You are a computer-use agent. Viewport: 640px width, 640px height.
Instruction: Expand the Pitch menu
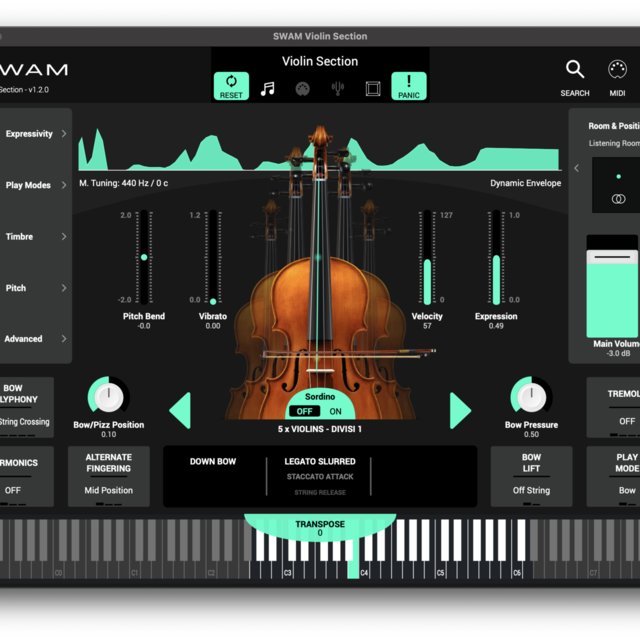coord(35,288)
